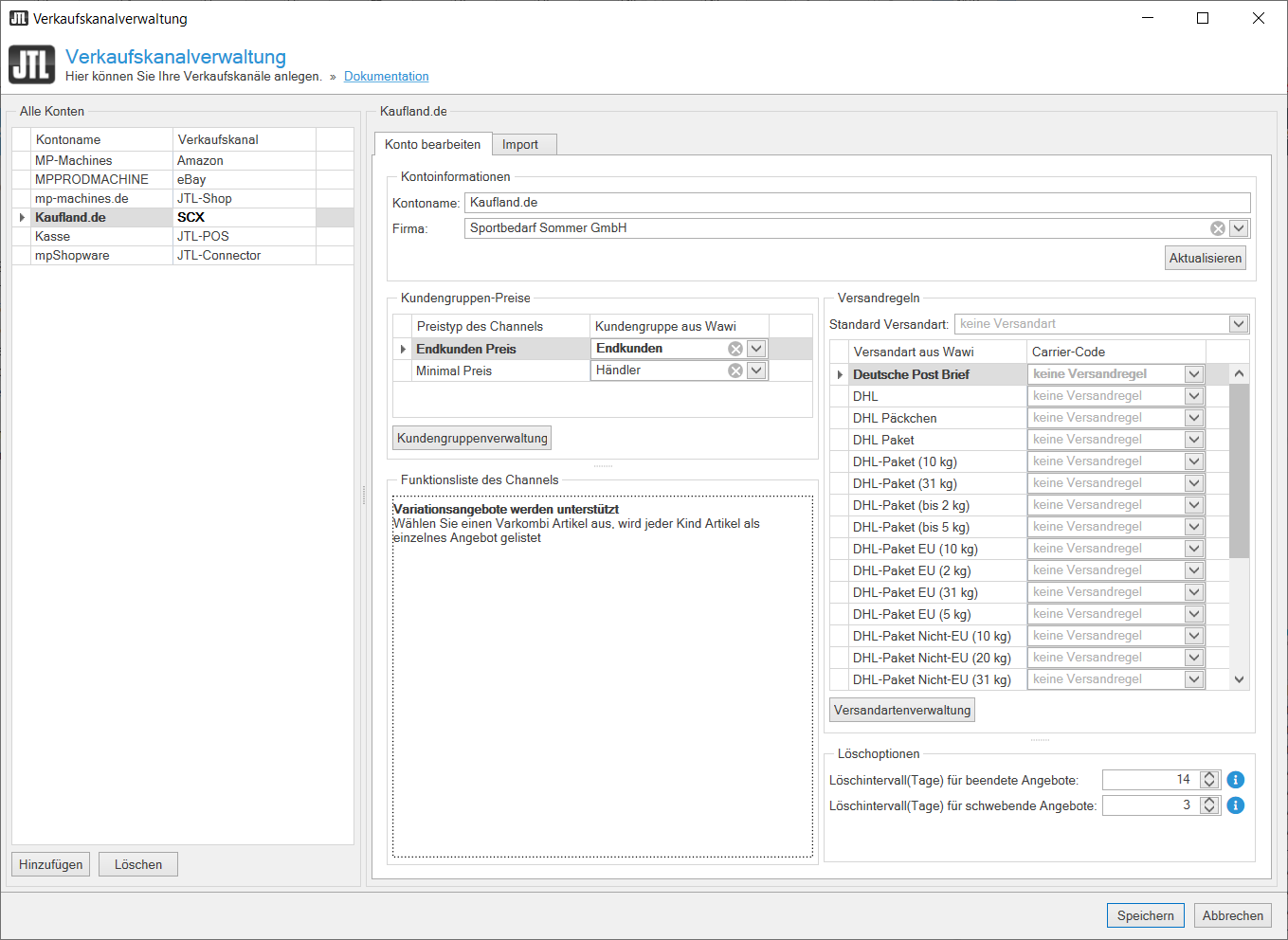This screenshot has width=1288, height=940.
Task: Select the Kaufland.de account row
Action: 183,218
